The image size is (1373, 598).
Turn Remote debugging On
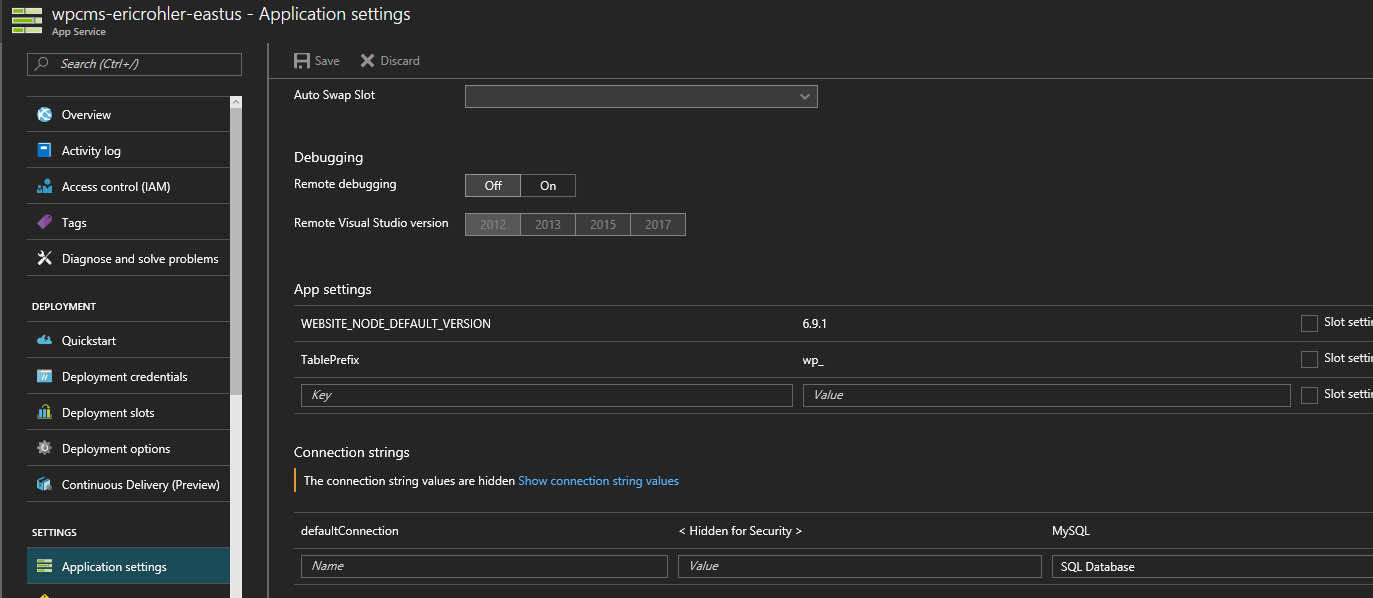pos(548,186)
